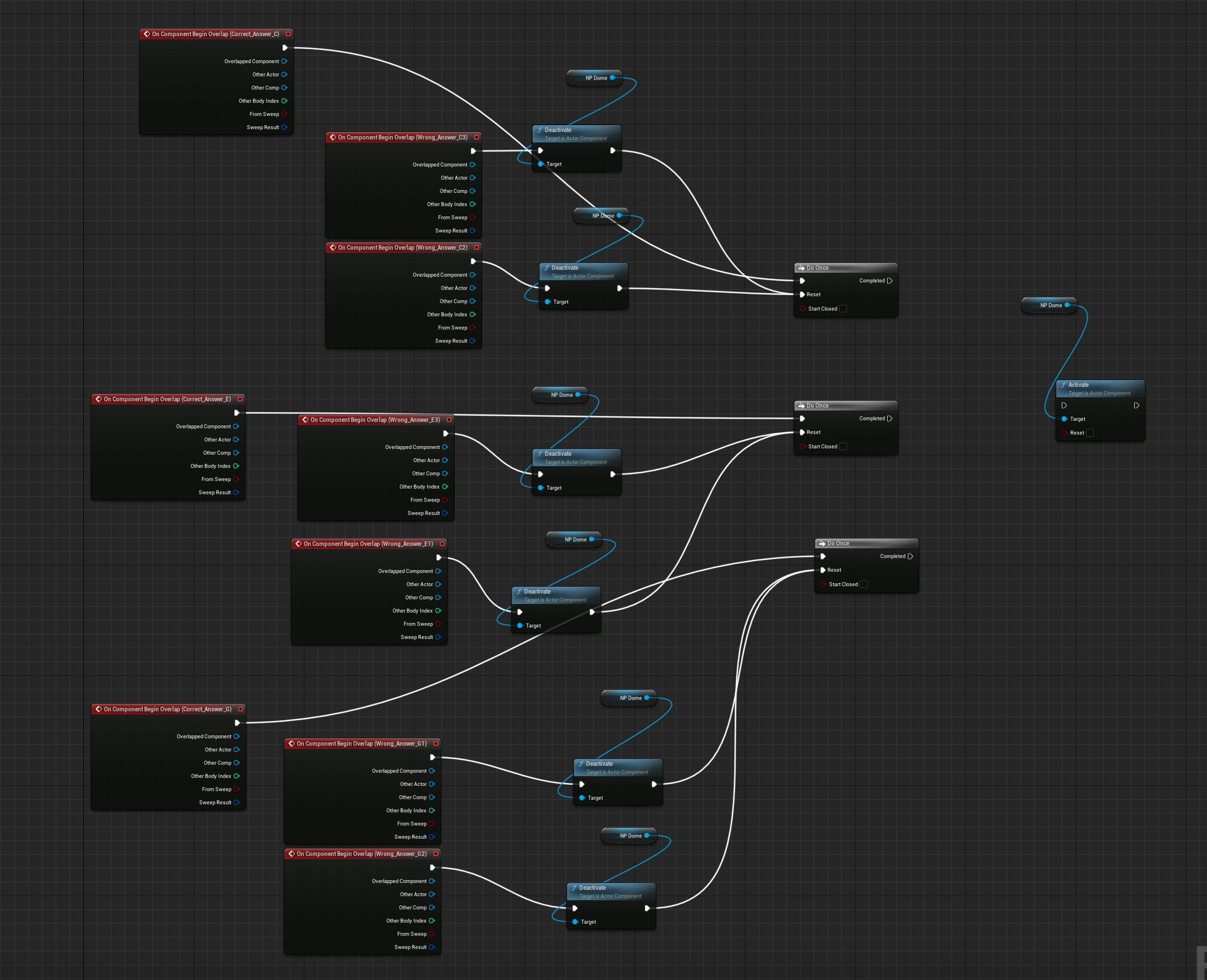Click Target pin on the Activate node
This screenshot has height=980, width=1207.
coord(1065,419)
